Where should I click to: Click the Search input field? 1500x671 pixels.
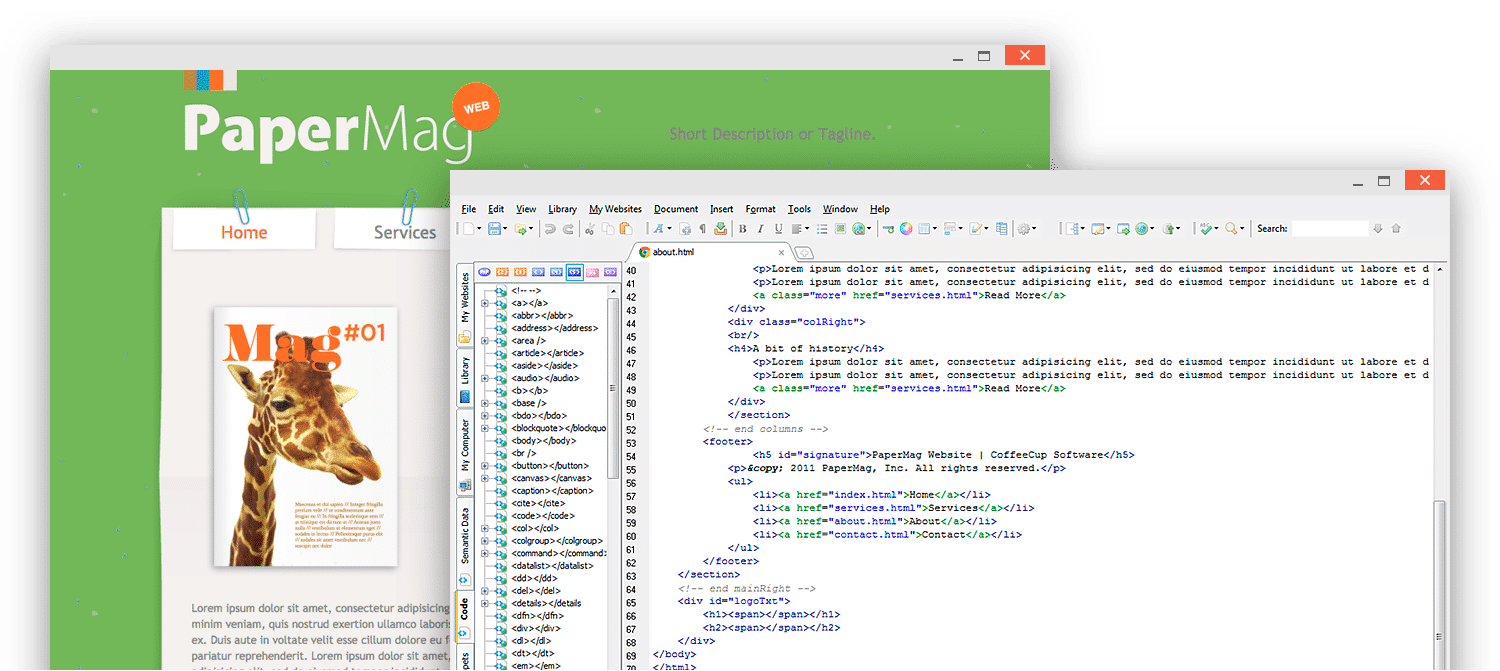point(1329,229)
